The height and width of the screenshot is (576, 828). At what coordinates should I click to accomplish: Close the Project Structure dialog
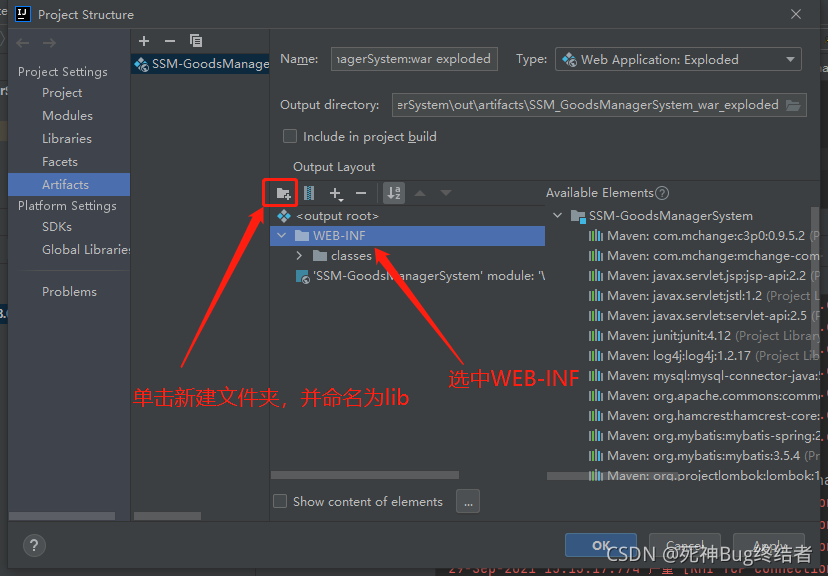pos(796,14)
